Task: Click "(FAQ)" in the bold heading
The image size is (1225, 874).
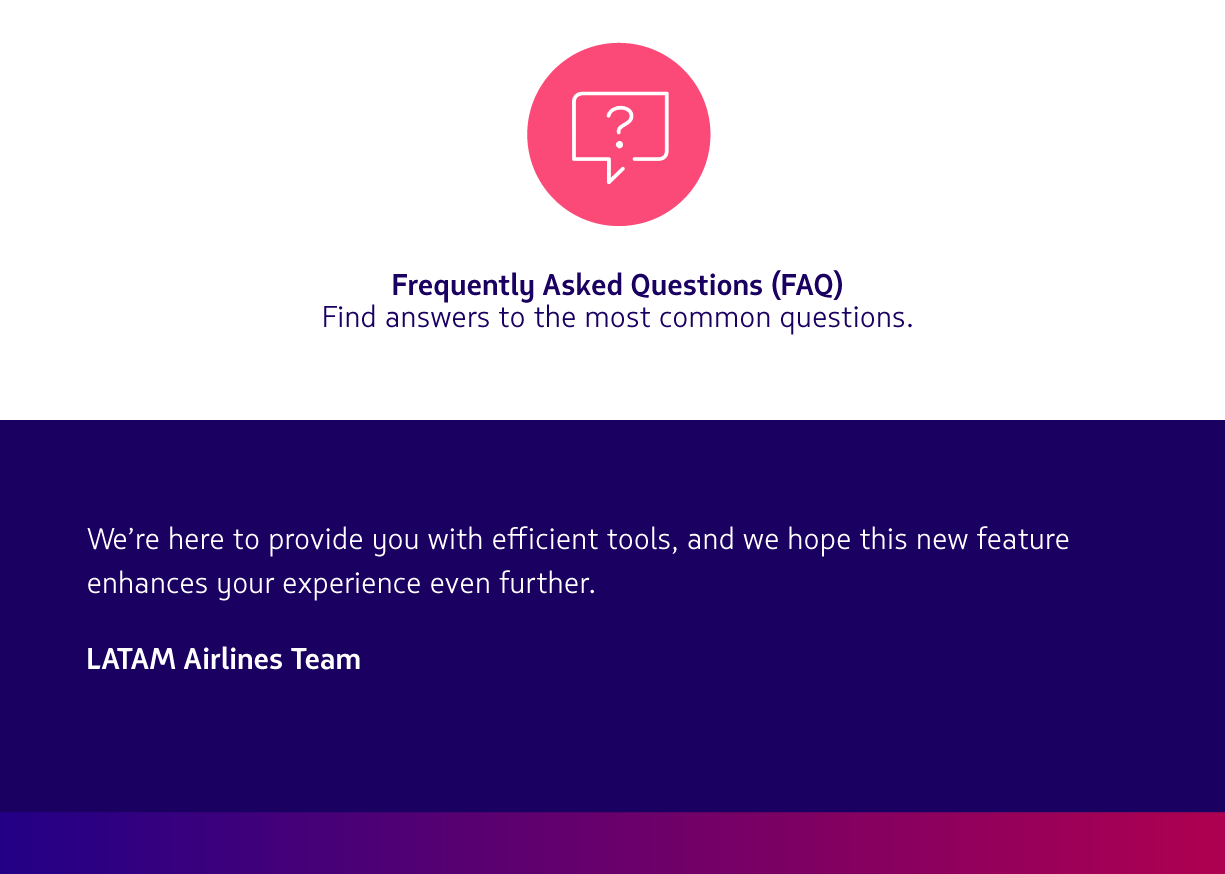Action: coord(806,285)
